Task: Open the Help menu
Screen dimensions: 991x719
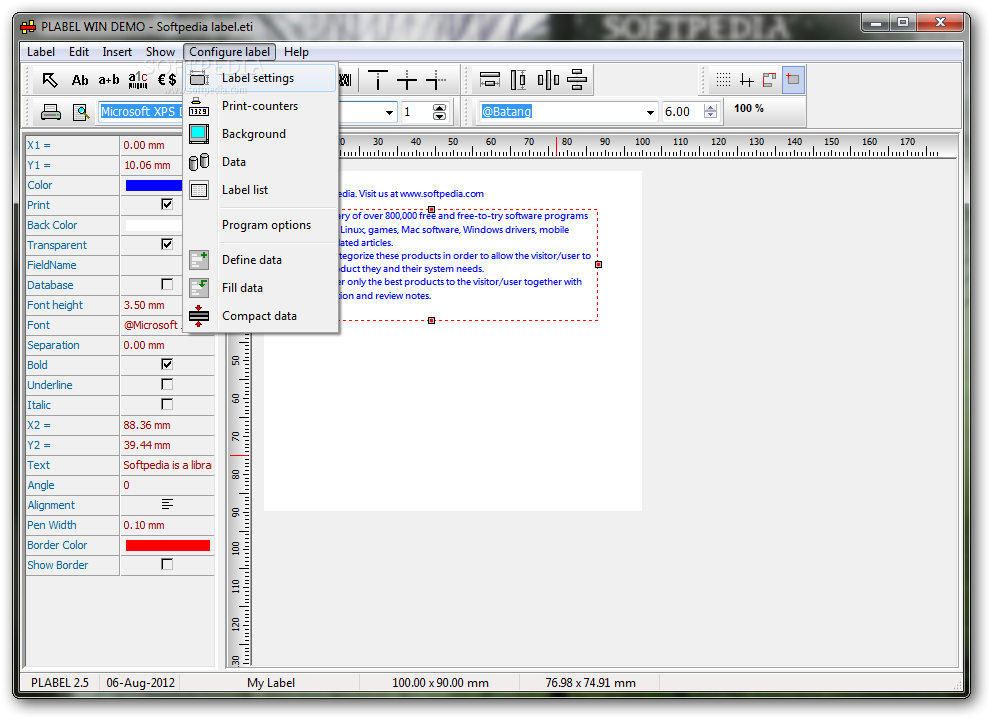Action: [x=296, y=52]
